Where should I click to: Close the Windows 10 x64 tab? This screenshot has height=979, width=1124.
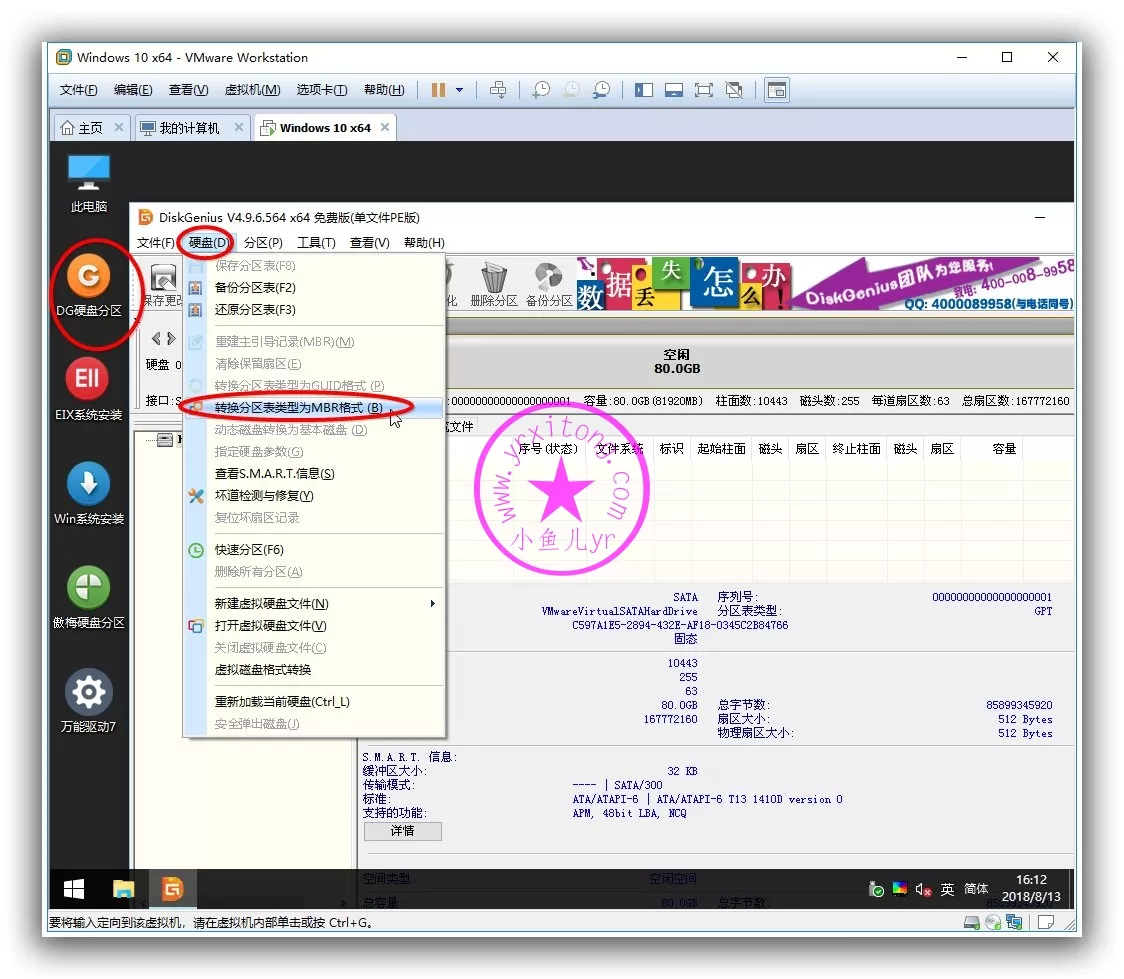[385, 127]
